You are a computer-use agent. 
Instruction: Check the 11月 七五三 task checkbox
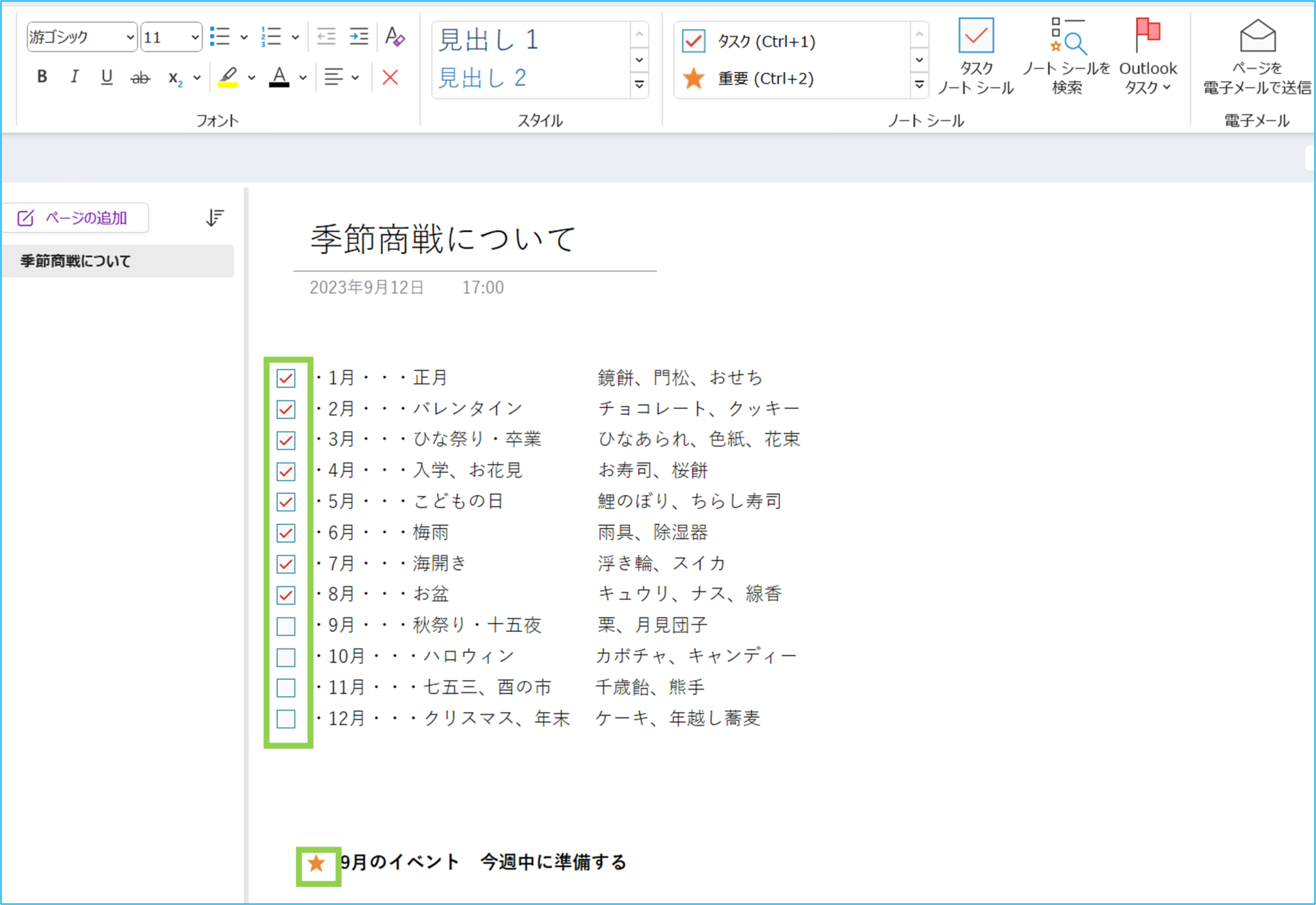pos(286,688)
